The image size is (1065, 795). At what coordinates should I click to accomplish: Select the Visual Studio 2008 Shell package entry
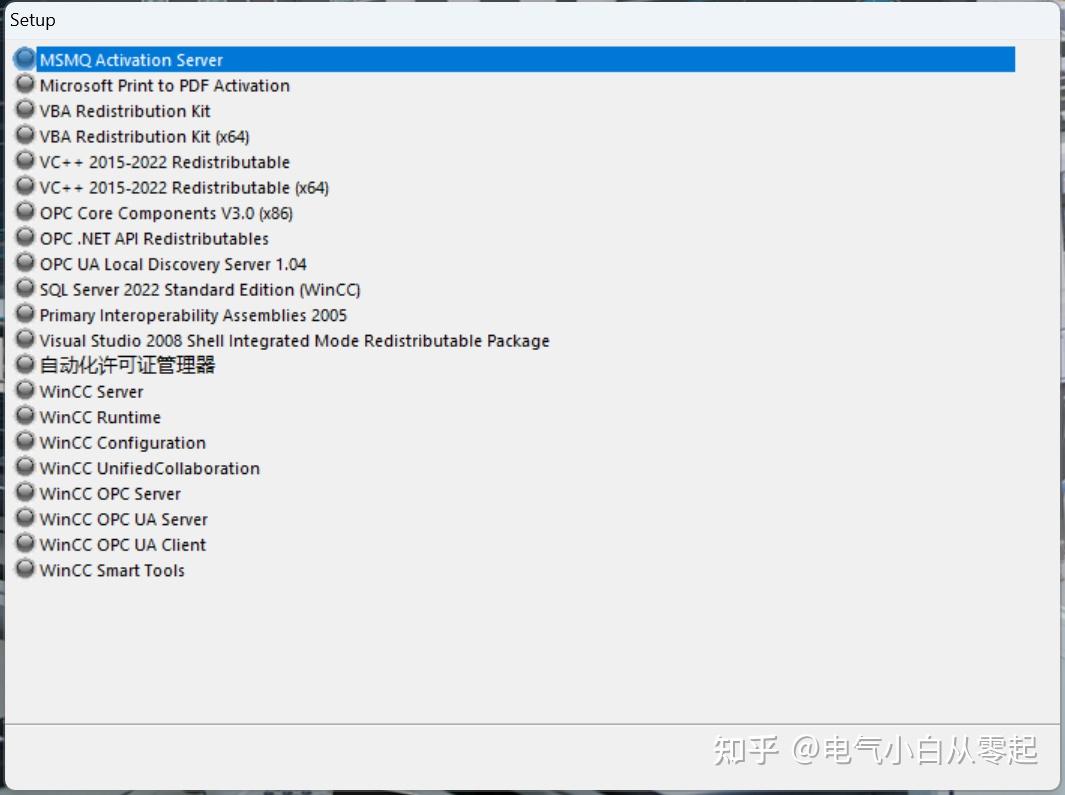294,339
